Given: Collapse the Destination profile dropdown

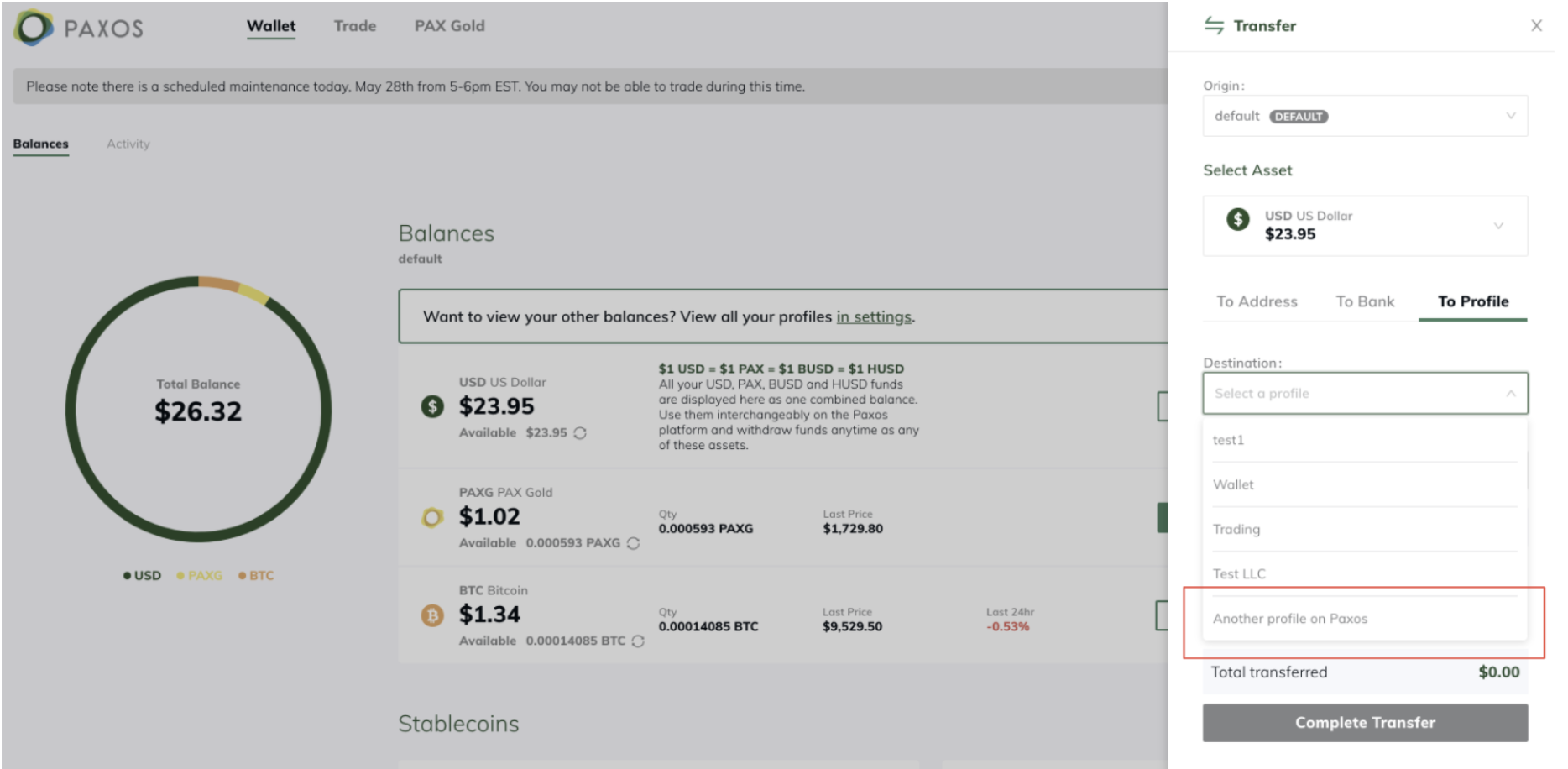Looking at the screenshot, I should tap(1511, 393).
